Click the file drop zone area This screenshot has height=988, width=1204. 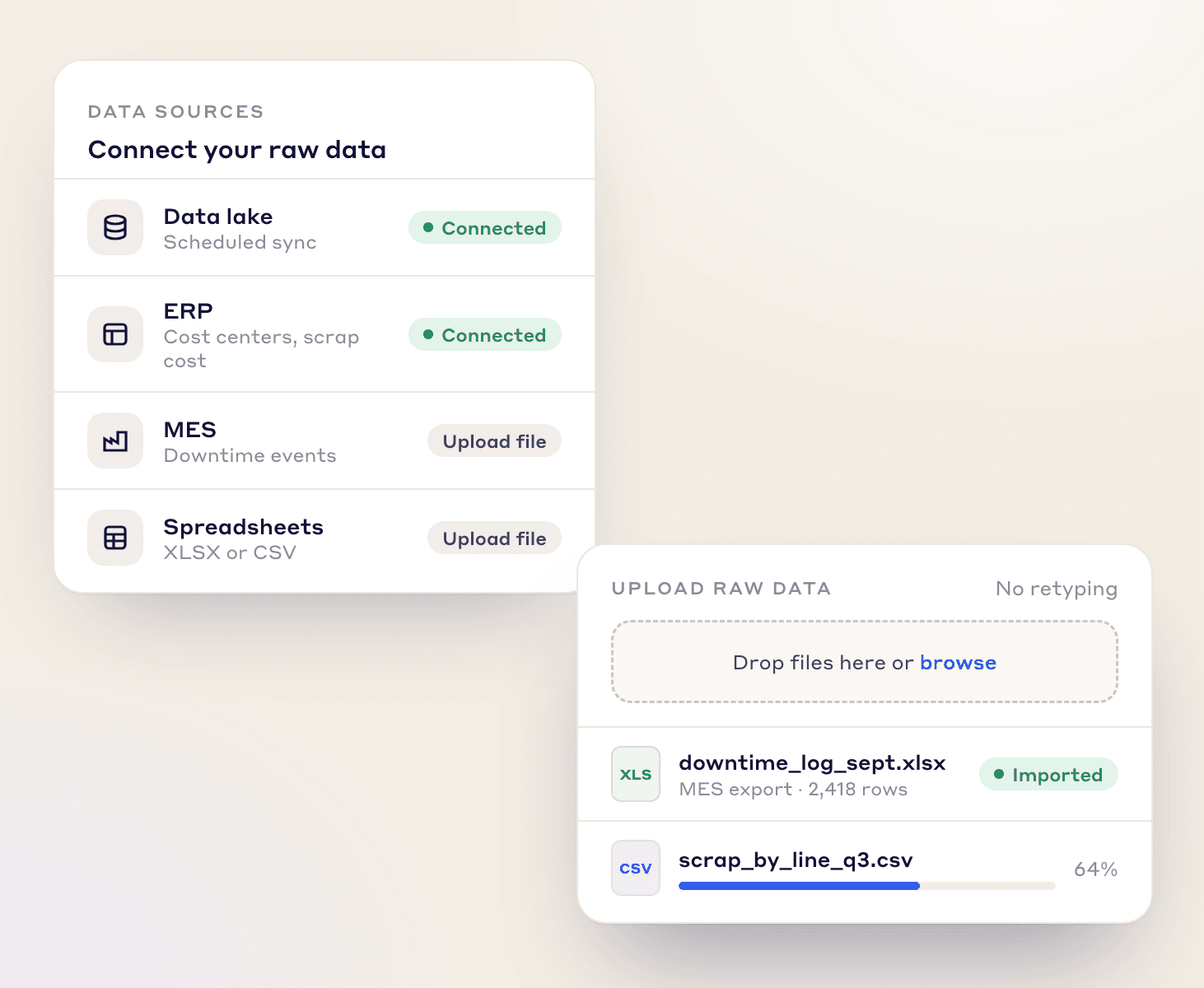click(x=865, y=662)
